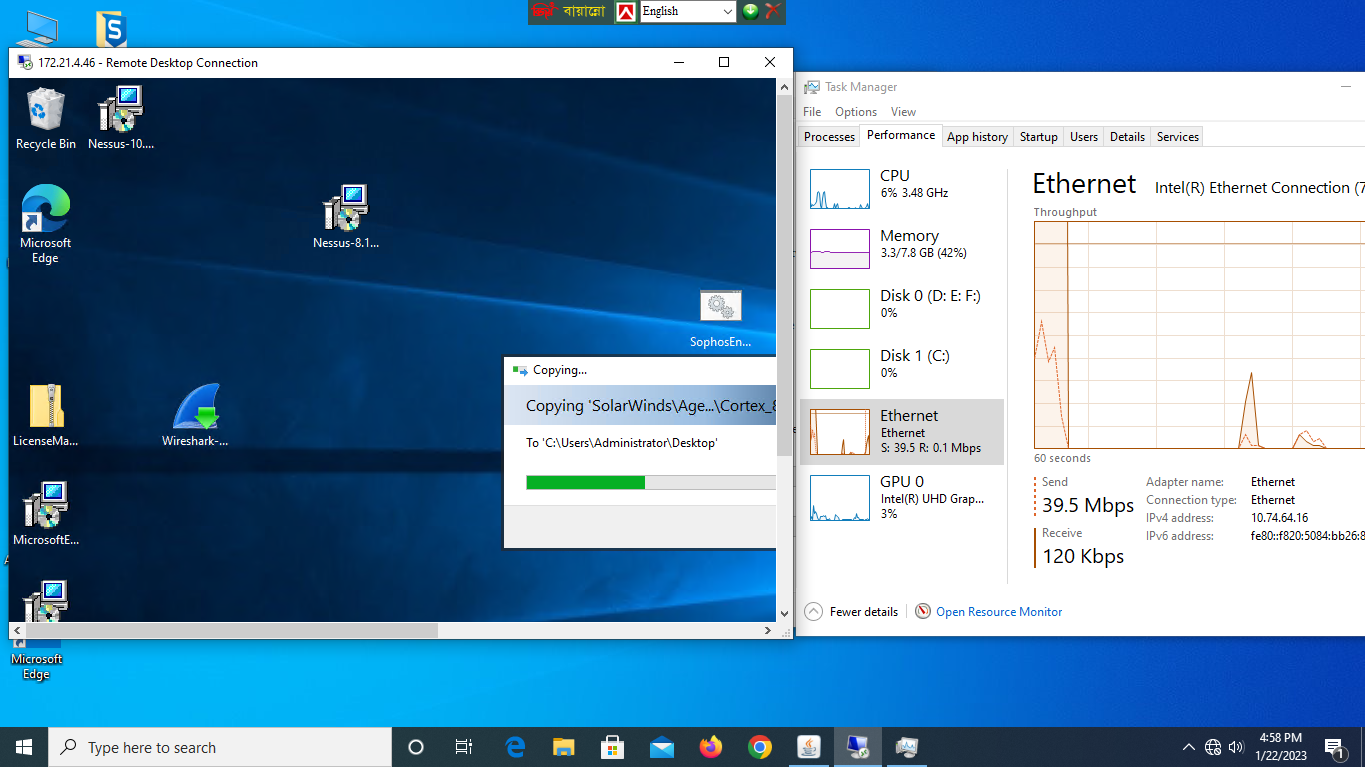Switch to the App history tab
The width and height of the screenshot is (1365, 767).
pyautogui.click(x=977, y=137)
